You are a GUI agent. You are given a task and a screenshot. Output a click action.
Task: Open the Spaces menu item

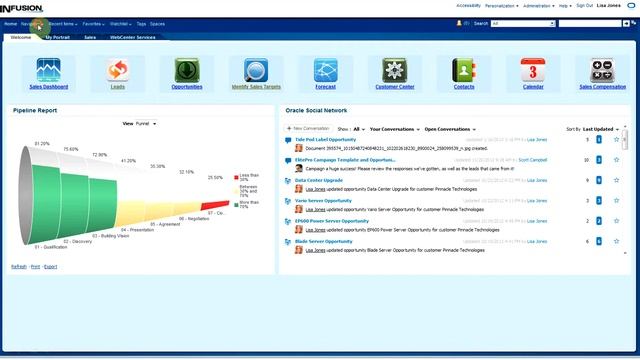[157, 24]
